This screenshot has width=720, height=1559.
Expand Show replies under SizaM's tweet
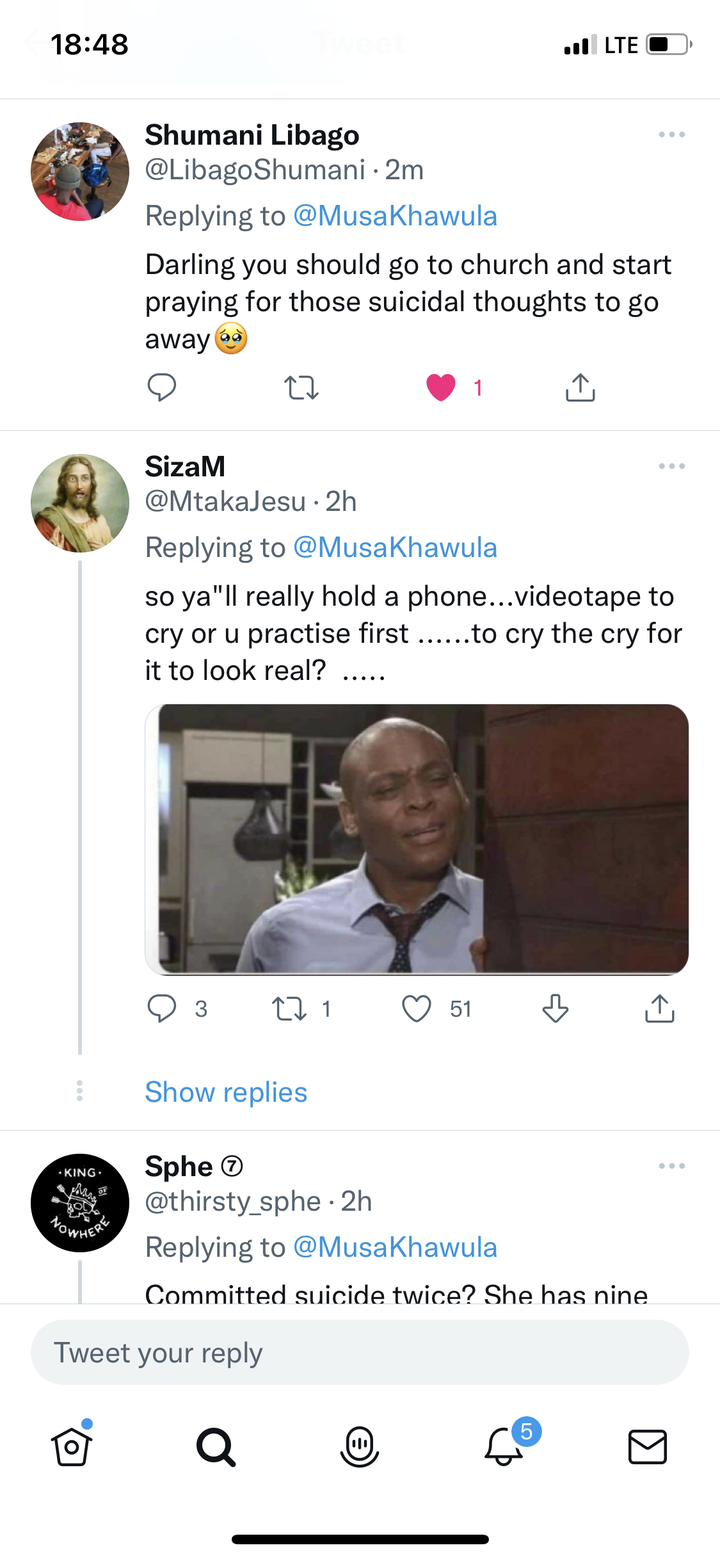coord(226,1092)
